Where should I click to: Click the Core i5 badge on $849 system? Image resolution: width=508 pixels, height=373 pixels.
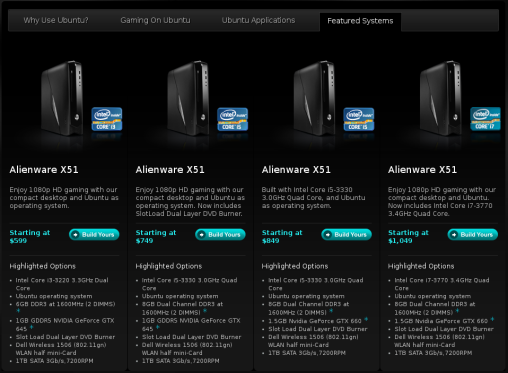click(x=359, y=119)
